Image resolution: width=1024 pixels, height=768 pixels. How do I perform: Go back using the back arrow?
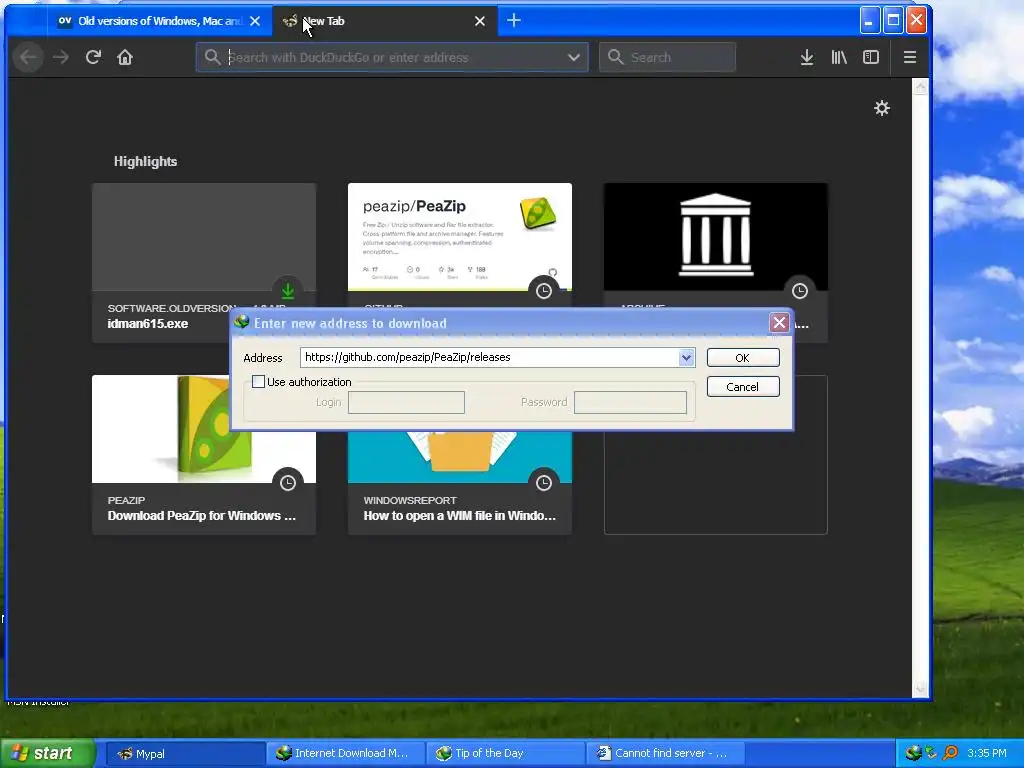28,57
